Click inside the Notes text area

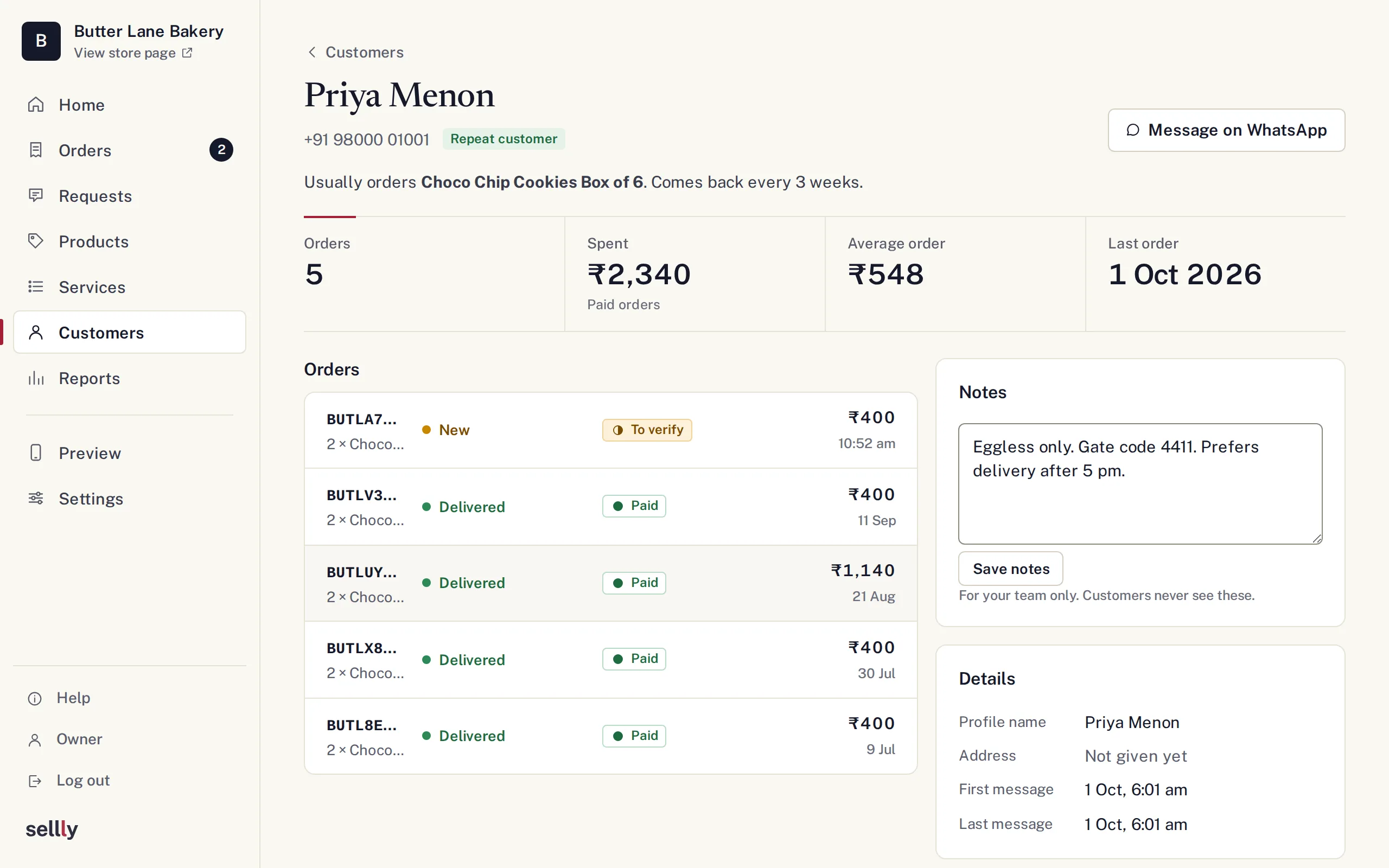point(1140,483)
